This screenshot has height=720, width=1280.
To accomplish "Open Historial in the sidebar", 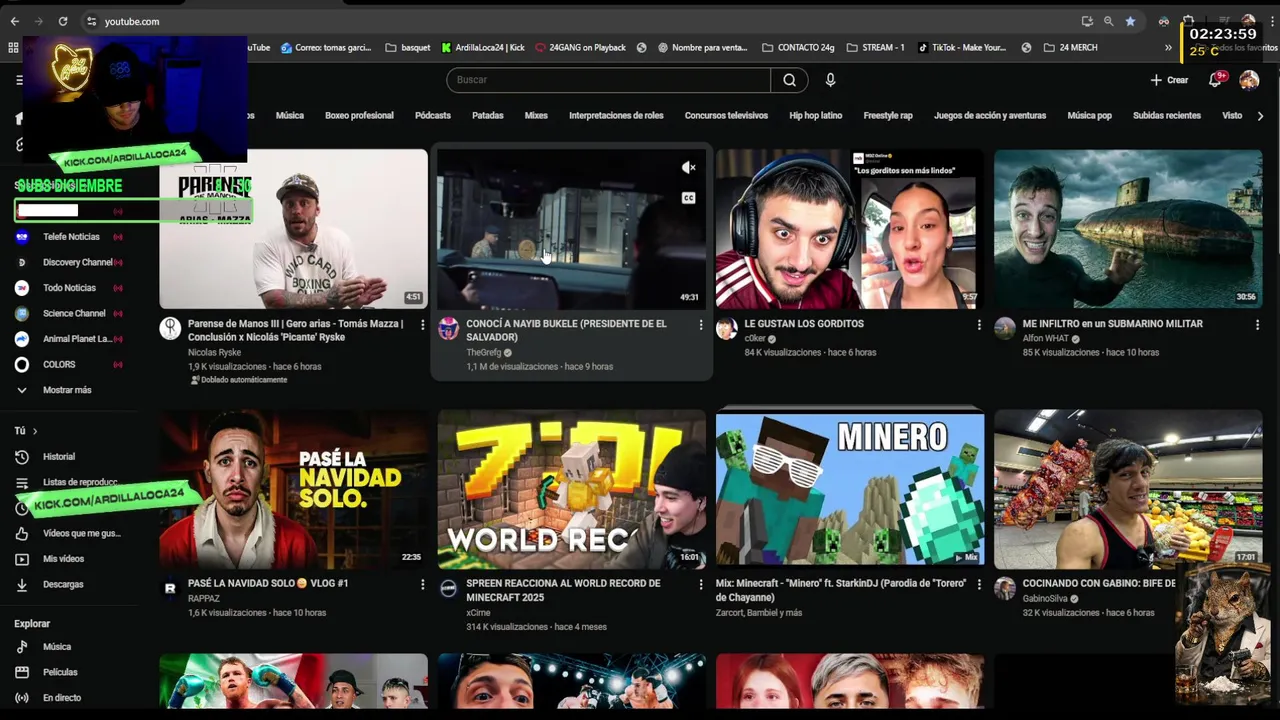I will [59, 457].
